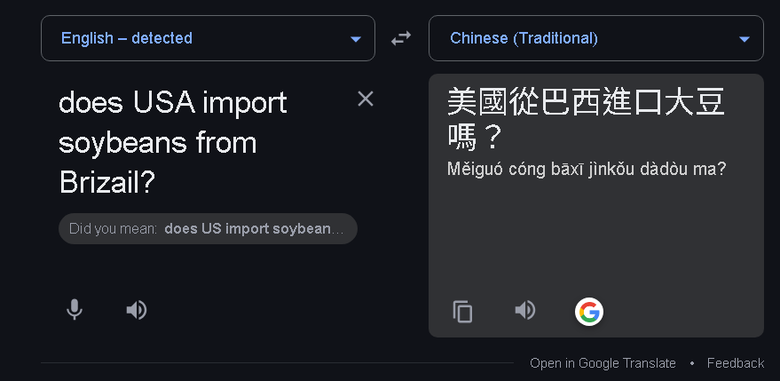Play audio of the Chinese translation
The width and height of the screenshot is (780, 381).
[525, 310]
